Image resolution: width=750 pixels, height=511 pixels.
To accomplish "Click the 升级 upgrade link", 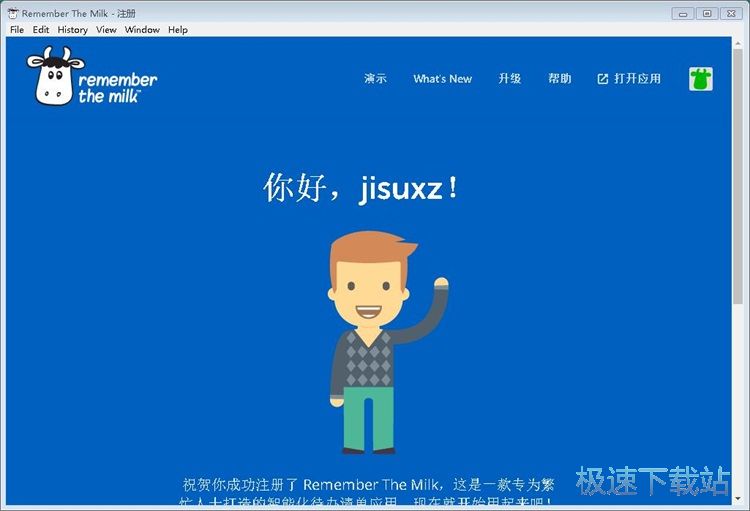I will 509,78.
